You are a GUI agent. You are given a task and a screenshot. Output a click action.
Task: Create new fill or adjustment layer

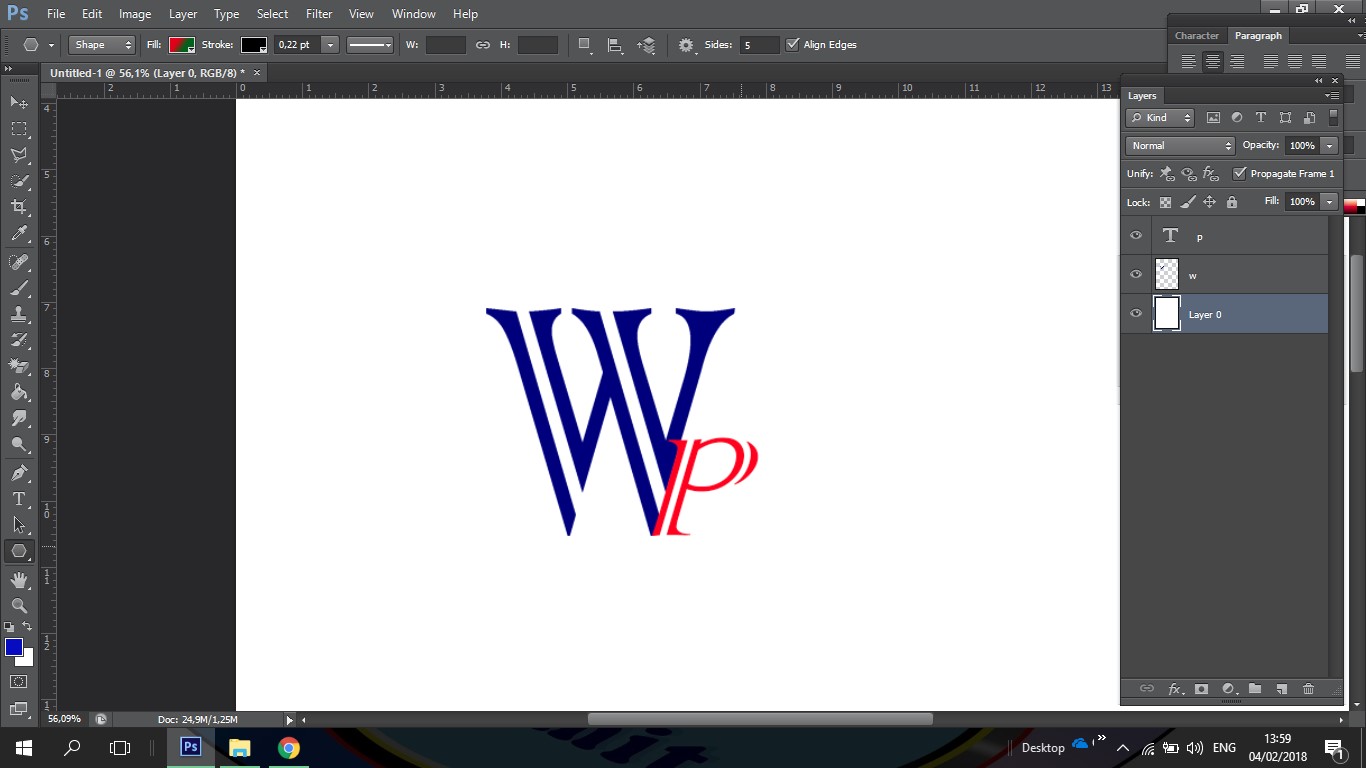pyautogui.click(x=1228, y=689)
